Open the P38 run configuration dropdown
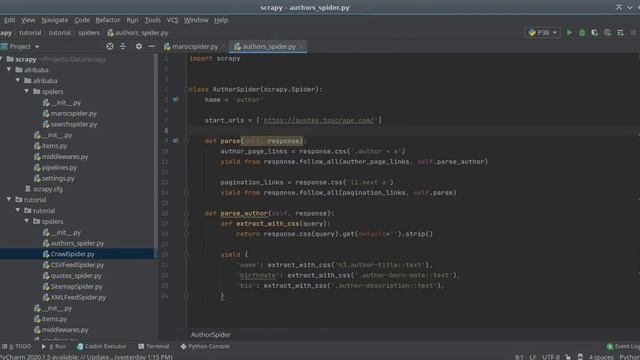Image resolution: width=640 pixels, height=360 pixels. point(542,33)
